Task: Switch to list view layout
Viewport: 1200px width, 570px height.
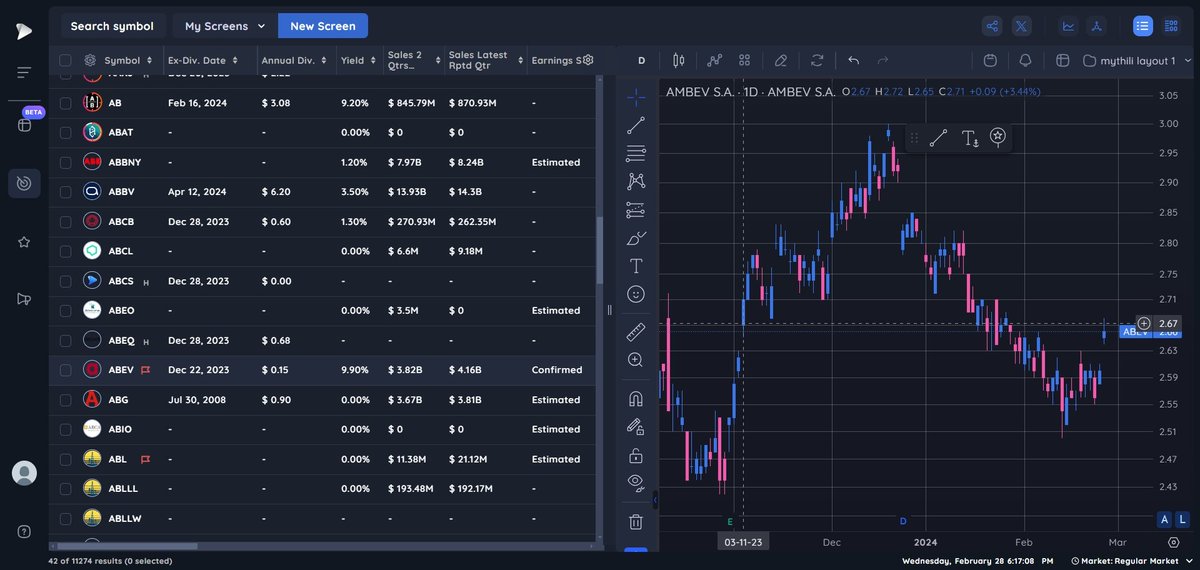Action: (x=1143, y=26)
